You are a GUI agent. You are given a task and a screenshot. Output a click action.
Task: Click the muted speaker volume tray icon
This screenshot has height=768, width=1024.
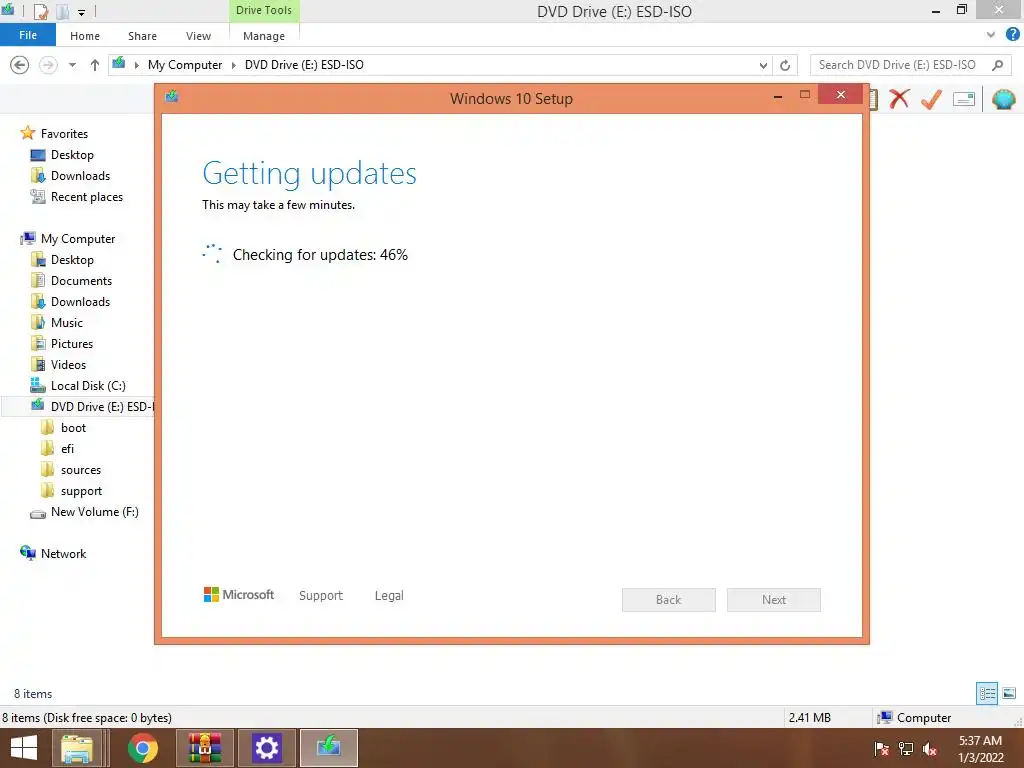pos(930,749)
